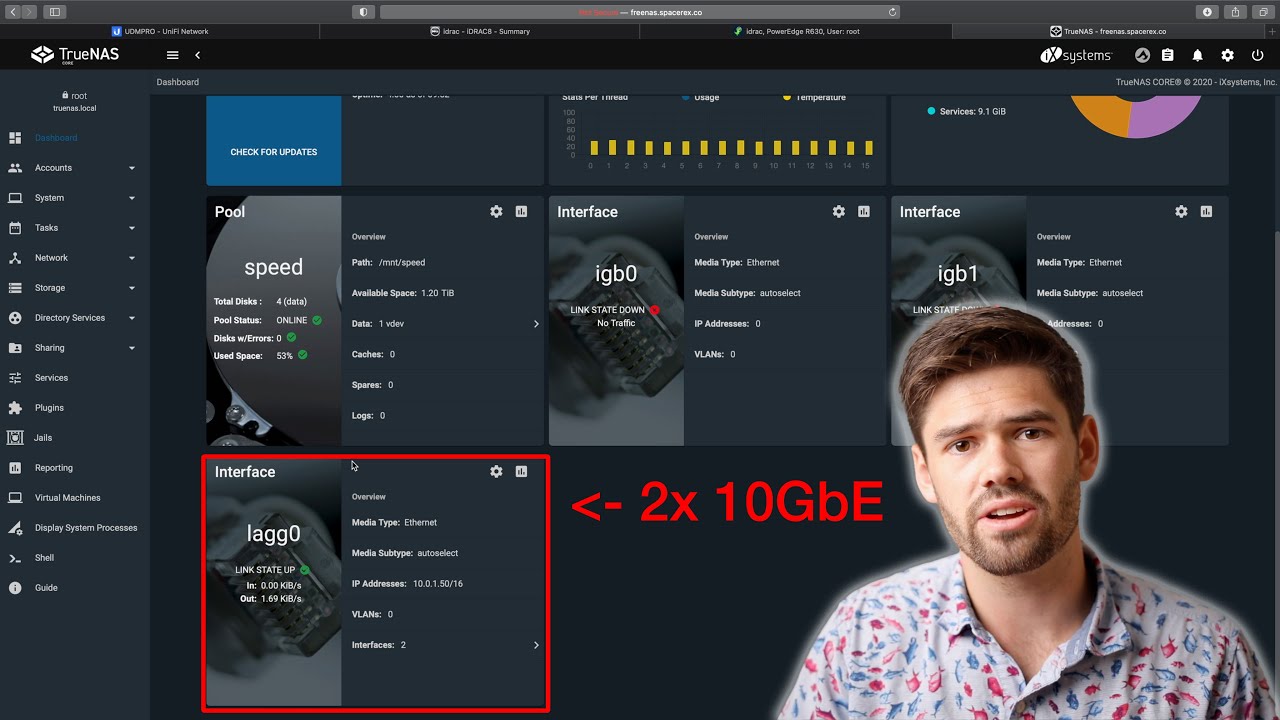
Task: Open TrueCommand status icon in header
Action: (1142, 56)
